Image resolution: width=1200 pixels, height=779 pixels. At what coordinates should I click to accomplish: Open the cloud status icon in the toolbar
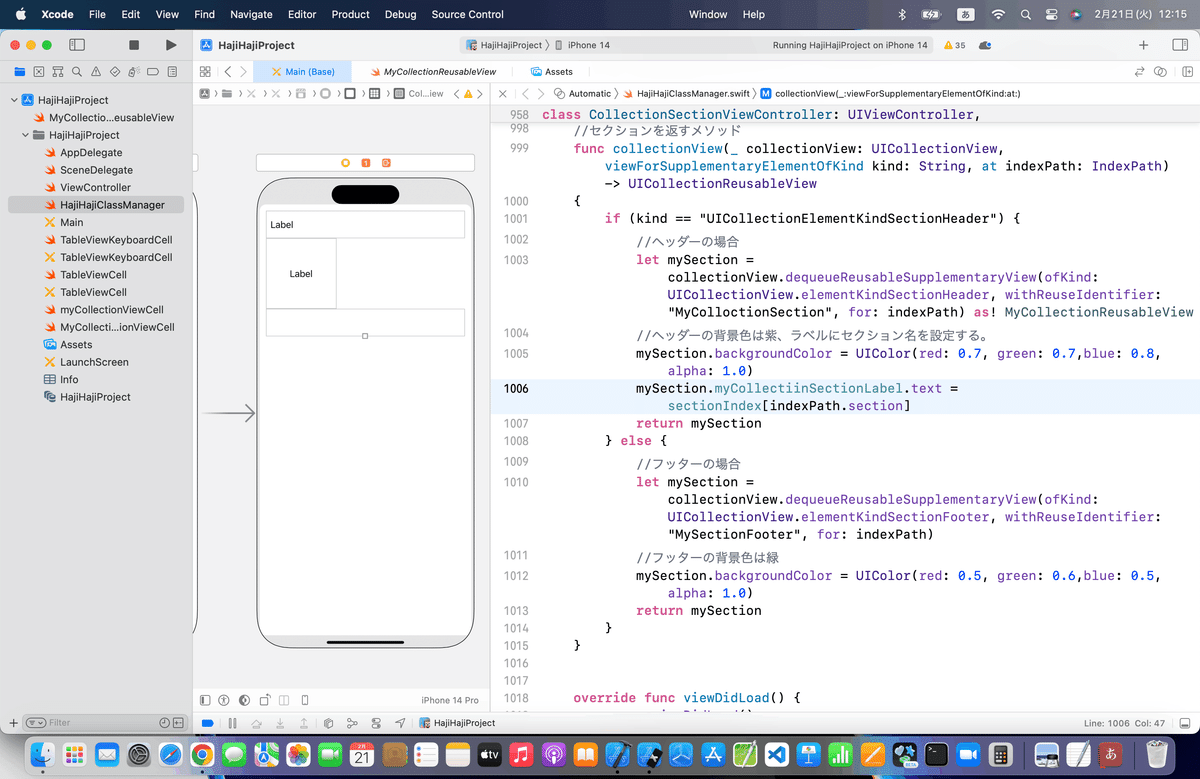(985, 45)
